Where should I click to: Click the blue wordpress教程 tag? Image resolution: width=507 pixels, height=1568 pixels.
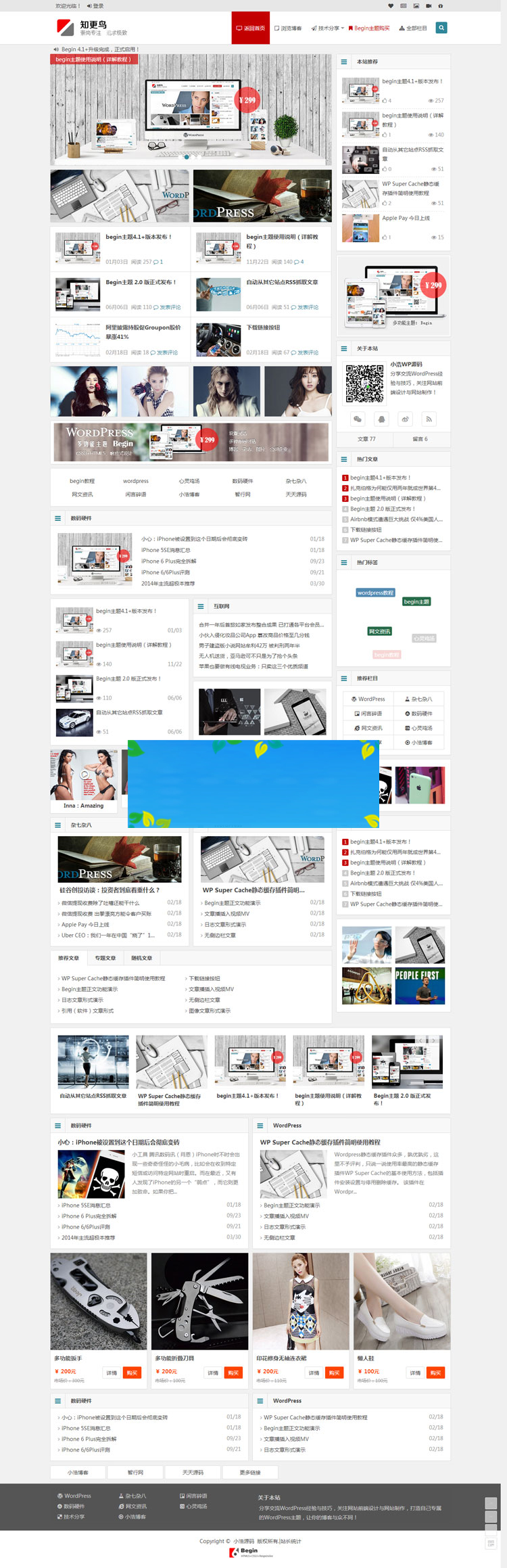(x=375, y=593)
